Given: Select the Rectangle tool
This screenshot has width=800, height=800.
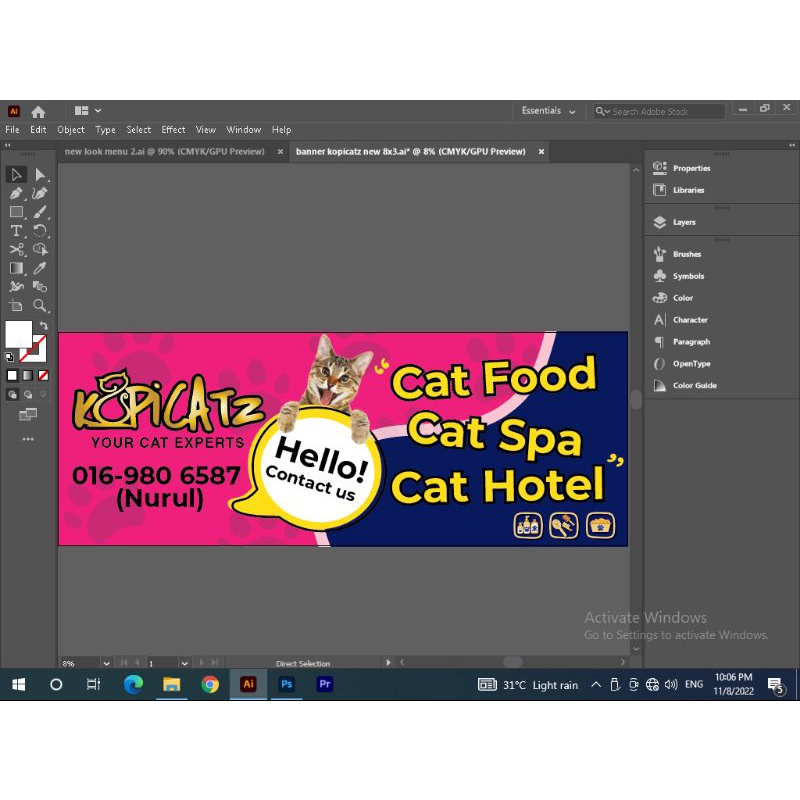Looking at the screenshot, I should (x=16, y=212).
